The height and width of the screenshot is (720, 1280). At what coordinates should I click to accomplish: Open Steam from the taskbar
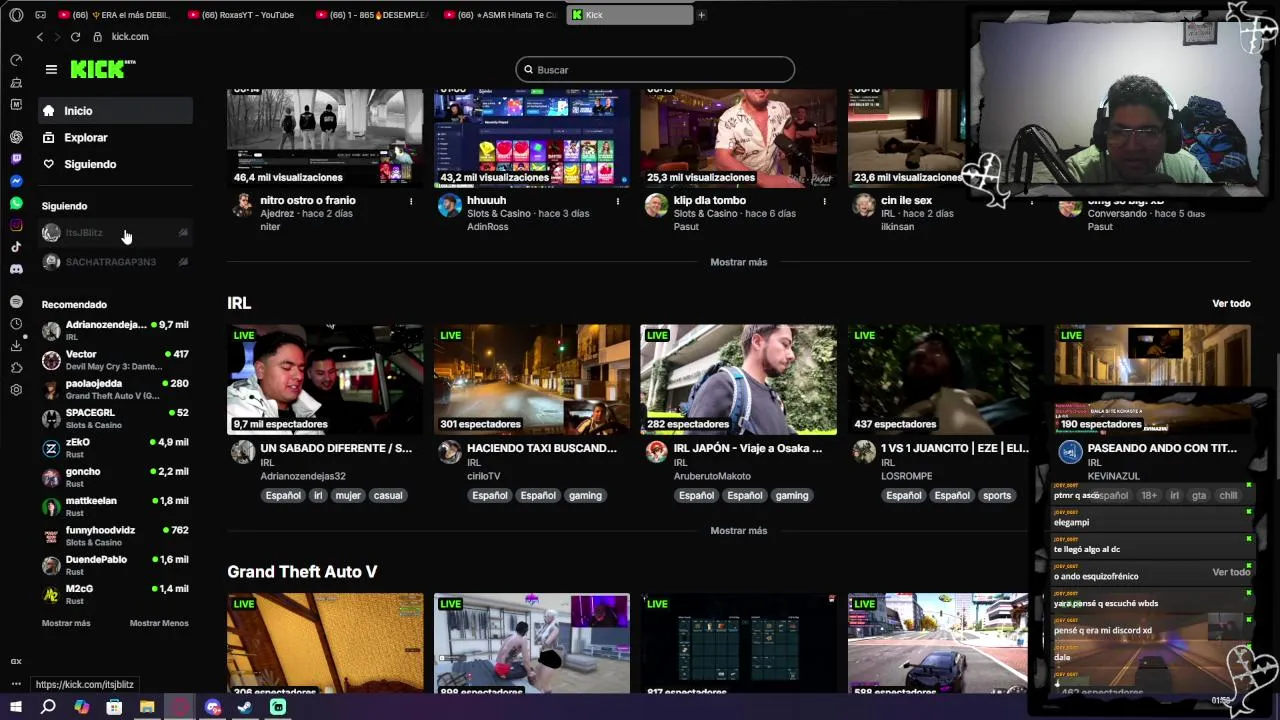click(x=245, y=707)
